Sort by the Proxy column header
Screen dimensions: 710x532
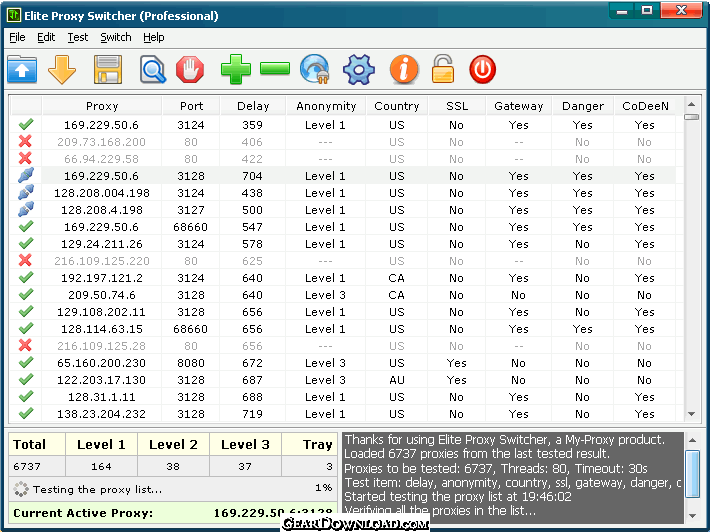click(102, 106)
